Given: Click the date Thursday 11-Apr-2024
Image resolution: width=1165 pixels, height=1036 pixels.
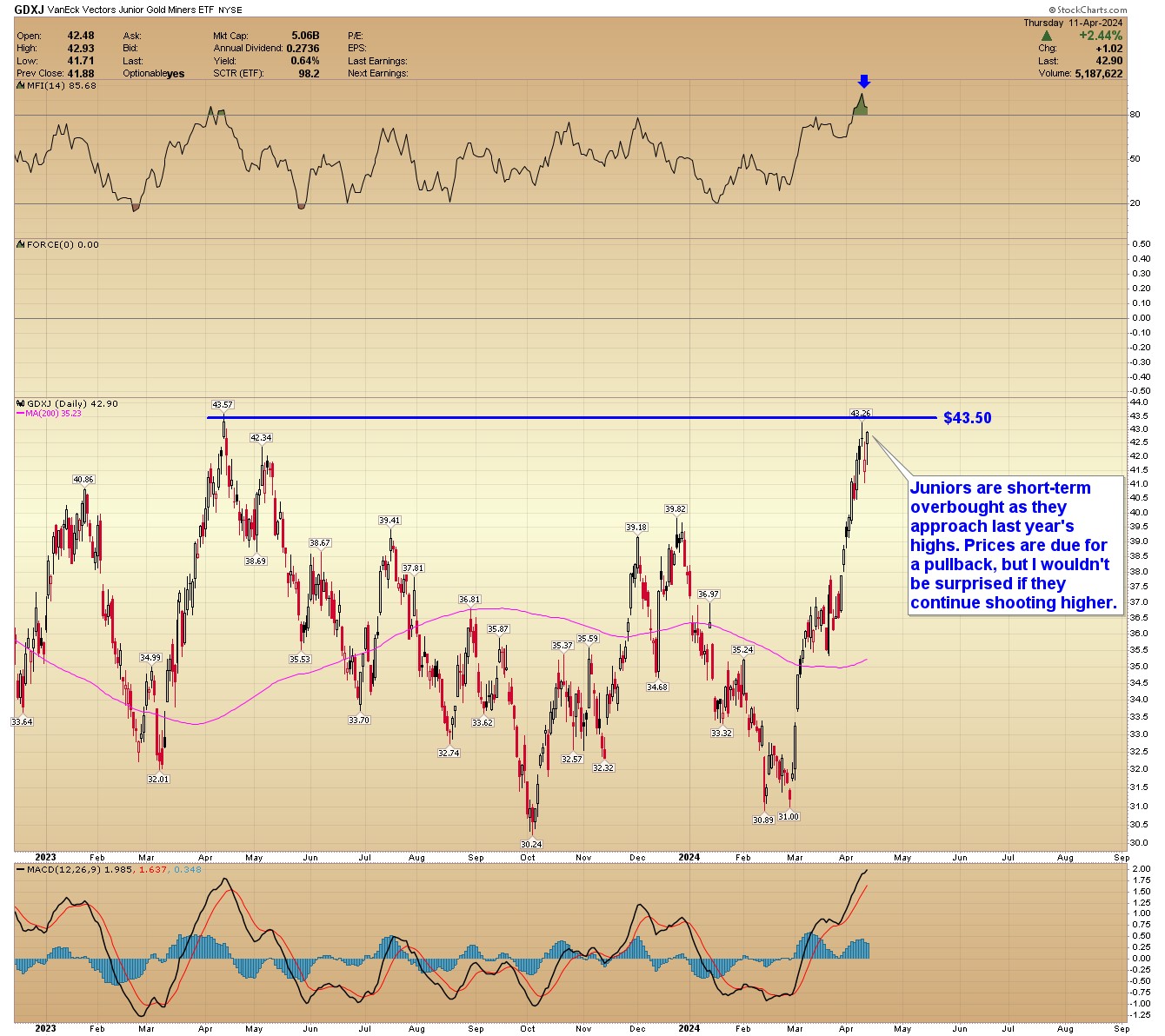Looking at the screenshot, I should point(1073,23).
